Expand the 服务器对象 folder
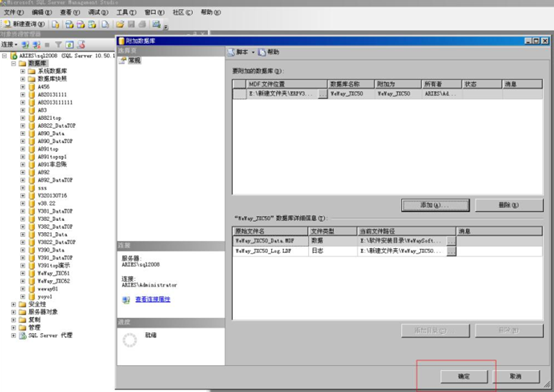Viewport: 554px width, 392px height. (x=13, y=312)
